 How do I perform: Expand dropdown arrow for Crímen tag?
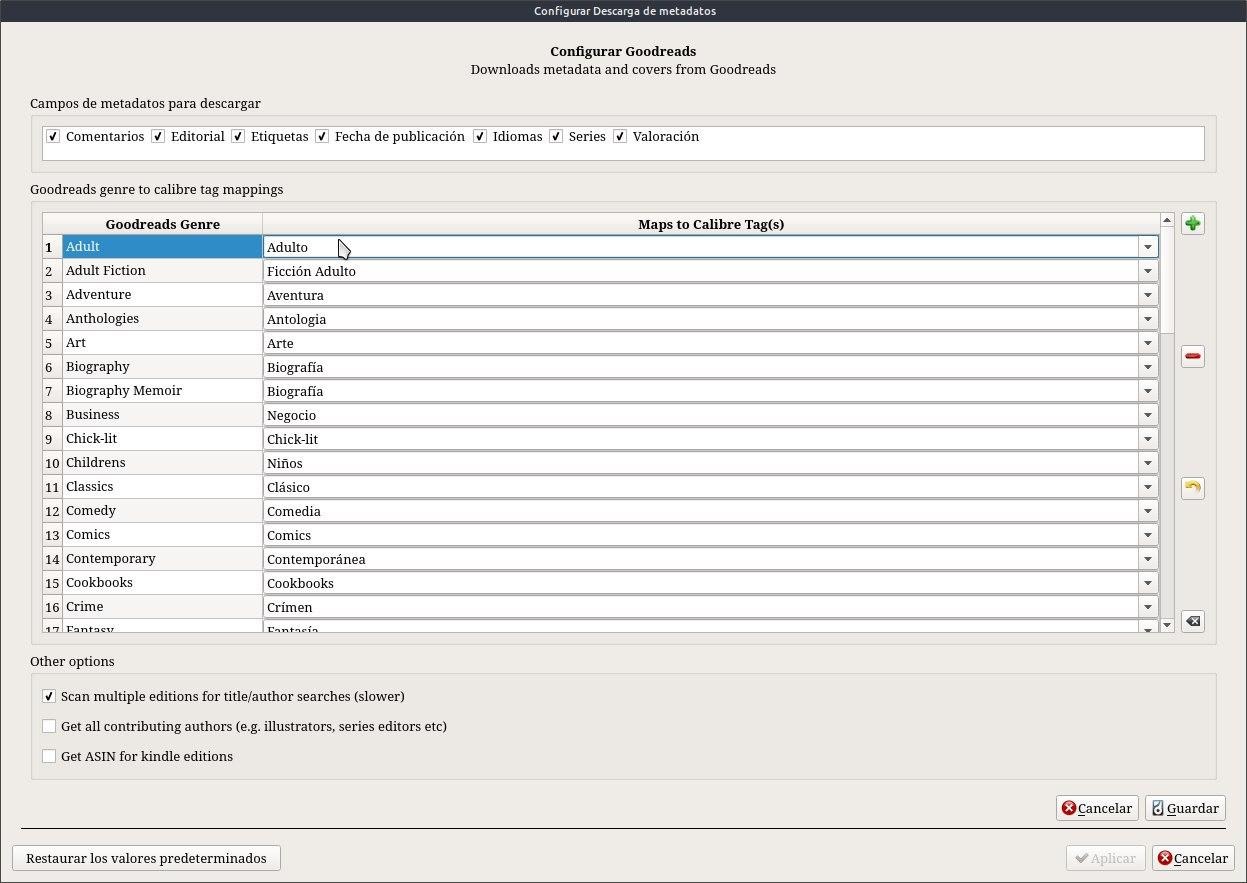[1148, 607]
